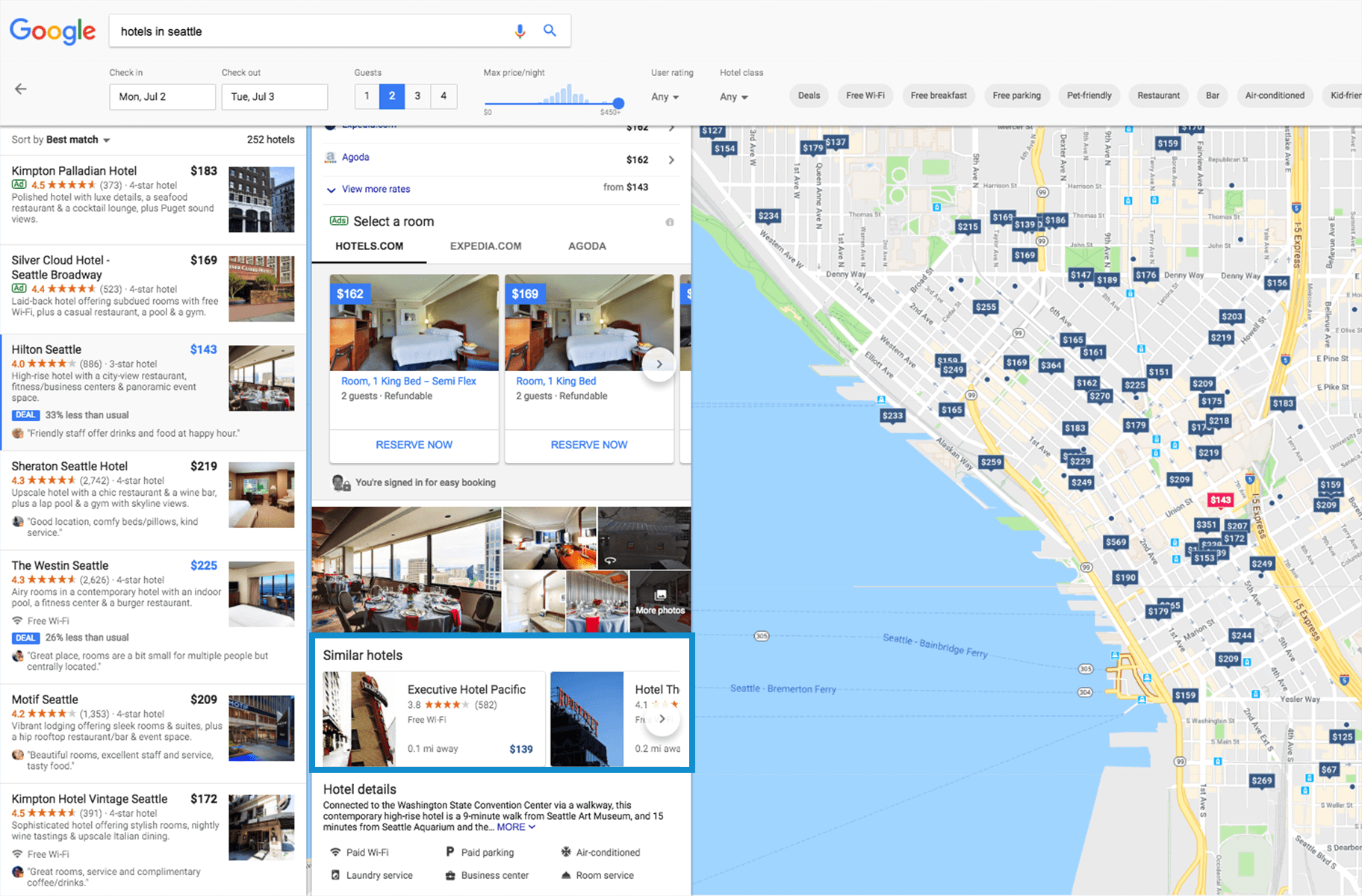Viewport: 1362px width, 896px height.
Task: Expand hotel details with MORE link
Action: tap(516, 827)
